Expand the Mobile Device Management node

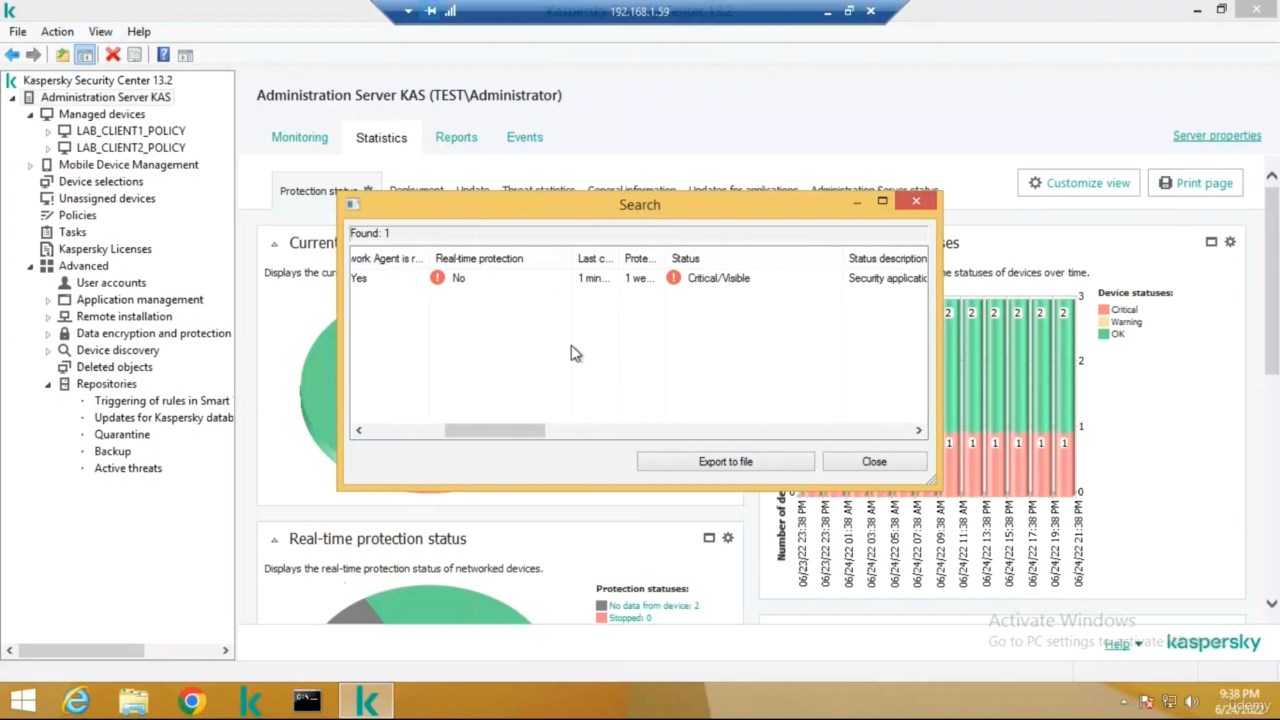pos(30,165)
